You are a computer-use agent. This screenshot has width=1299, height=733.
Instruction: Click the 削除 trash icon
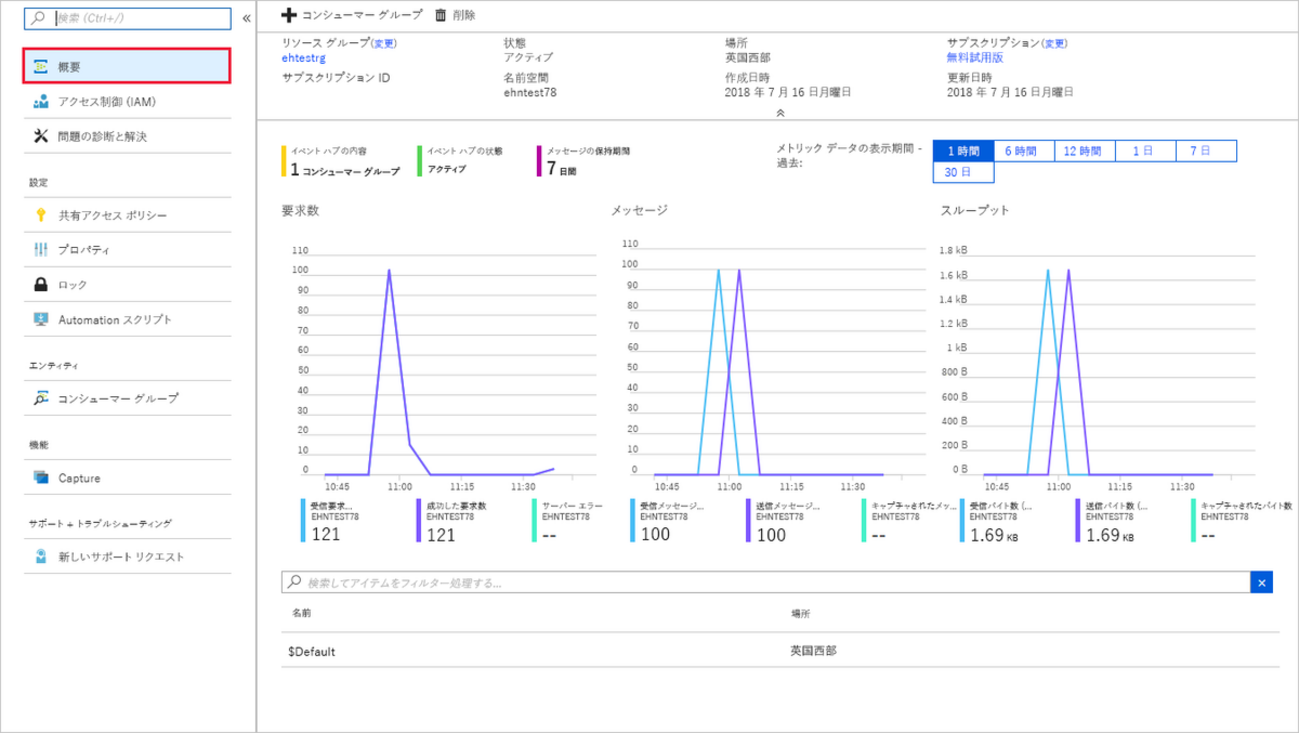point(440,15)
